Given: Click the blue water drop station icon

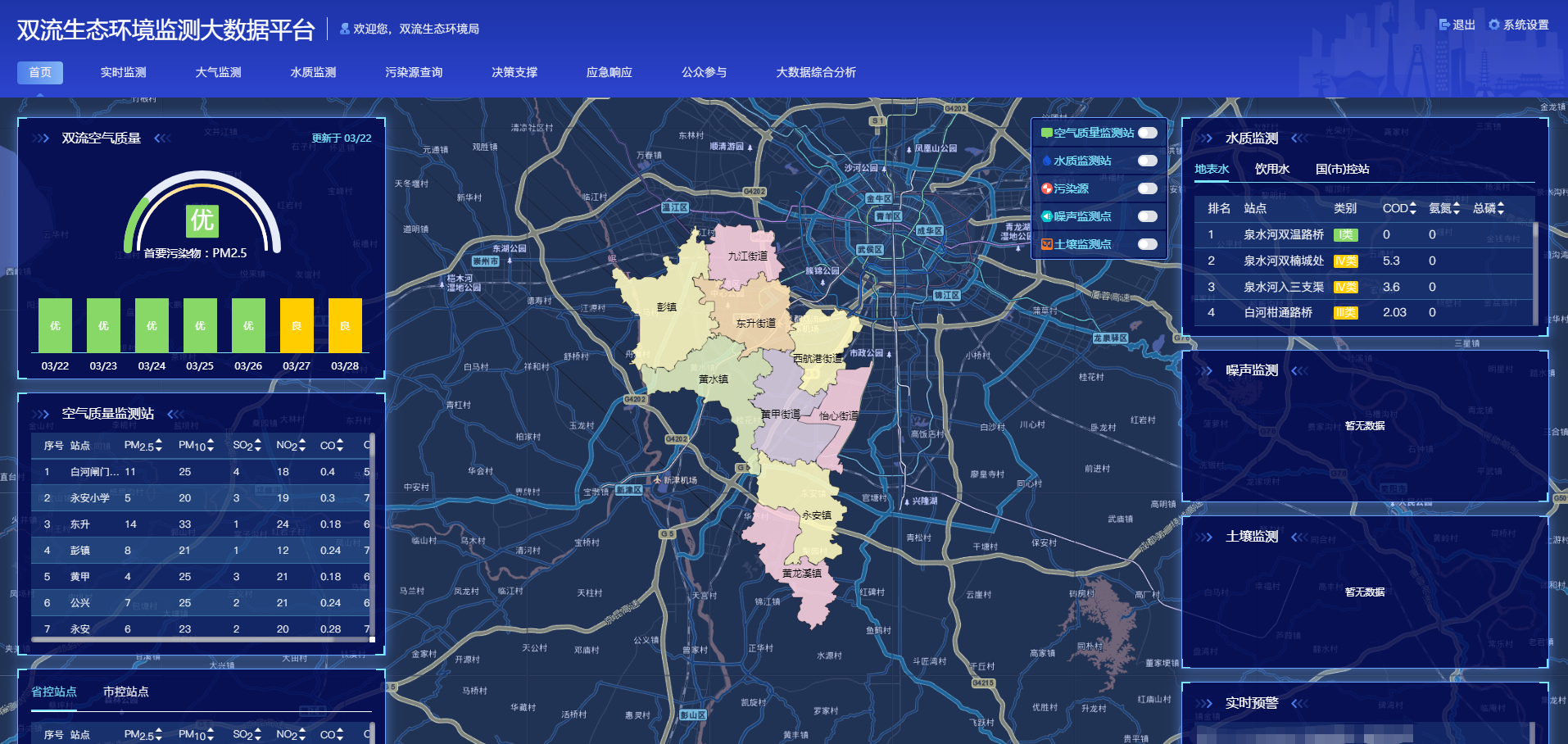Looking at the screenshot, I should coord(1046,161).
